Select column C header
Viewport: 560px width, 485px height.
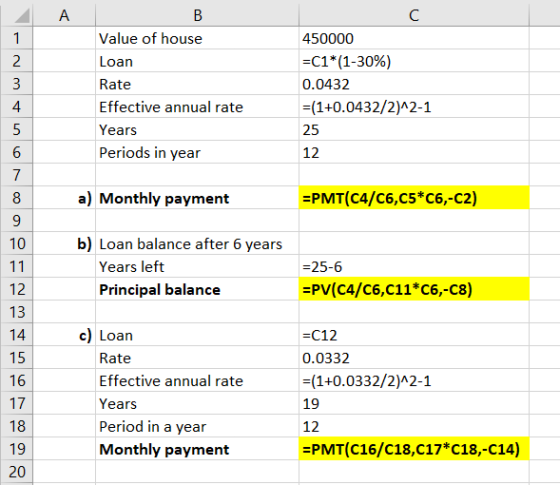(414, 15)
